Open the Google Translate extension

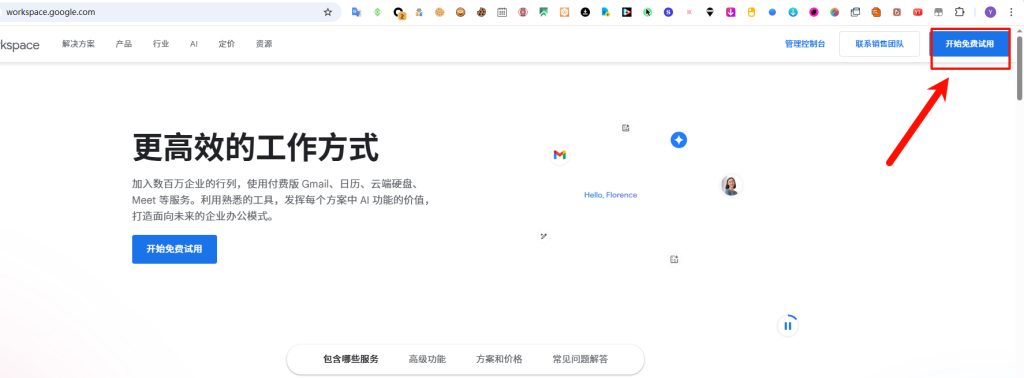coord(357,12)
